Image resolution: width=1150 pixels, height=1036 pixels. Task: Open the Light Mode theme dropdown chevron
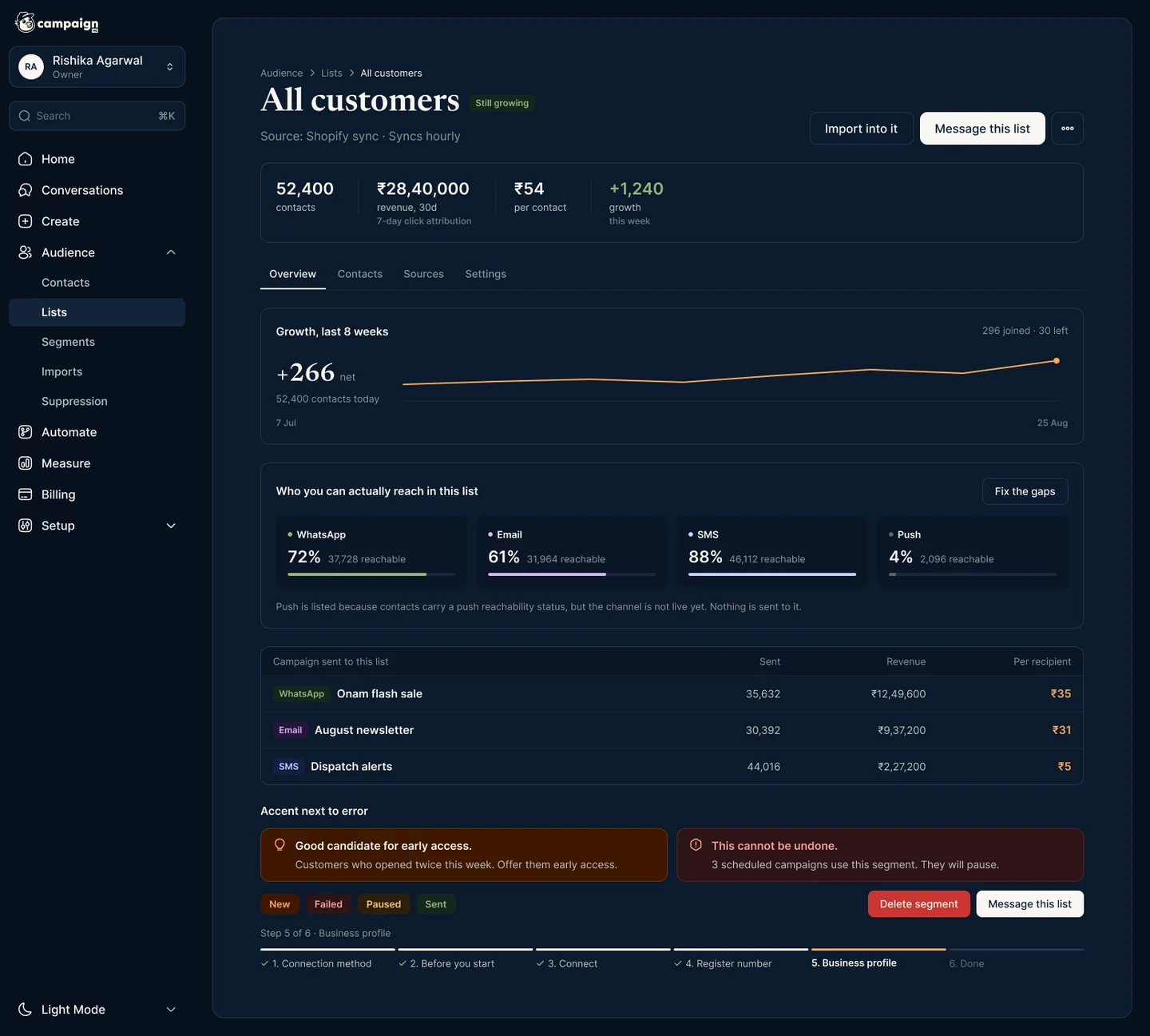(x=171, y=1010)
